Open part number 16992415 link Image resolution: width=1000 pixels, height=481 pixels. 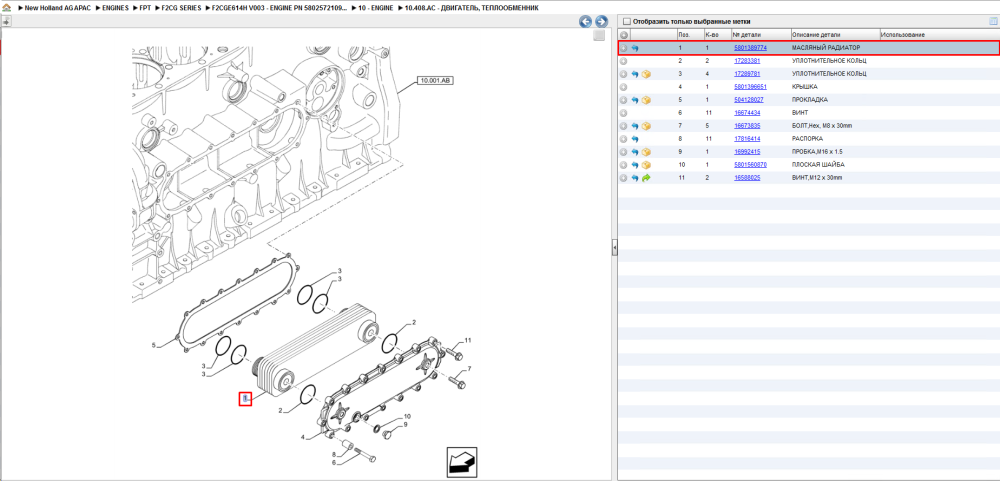click(747, 152)
